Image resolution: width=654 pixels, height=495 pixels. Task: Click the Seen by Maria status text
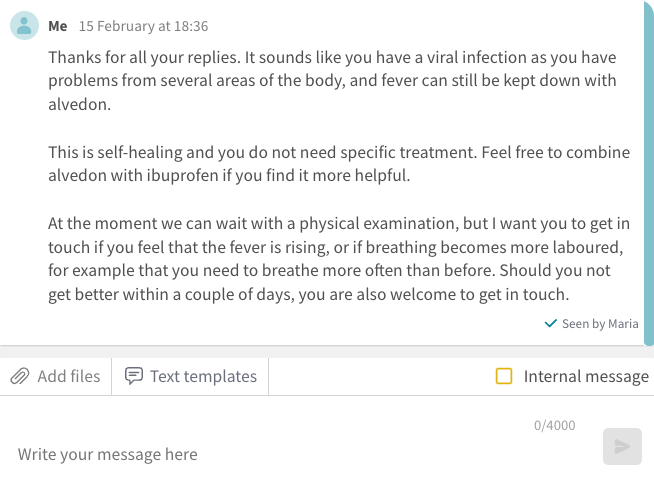[600, 324]
